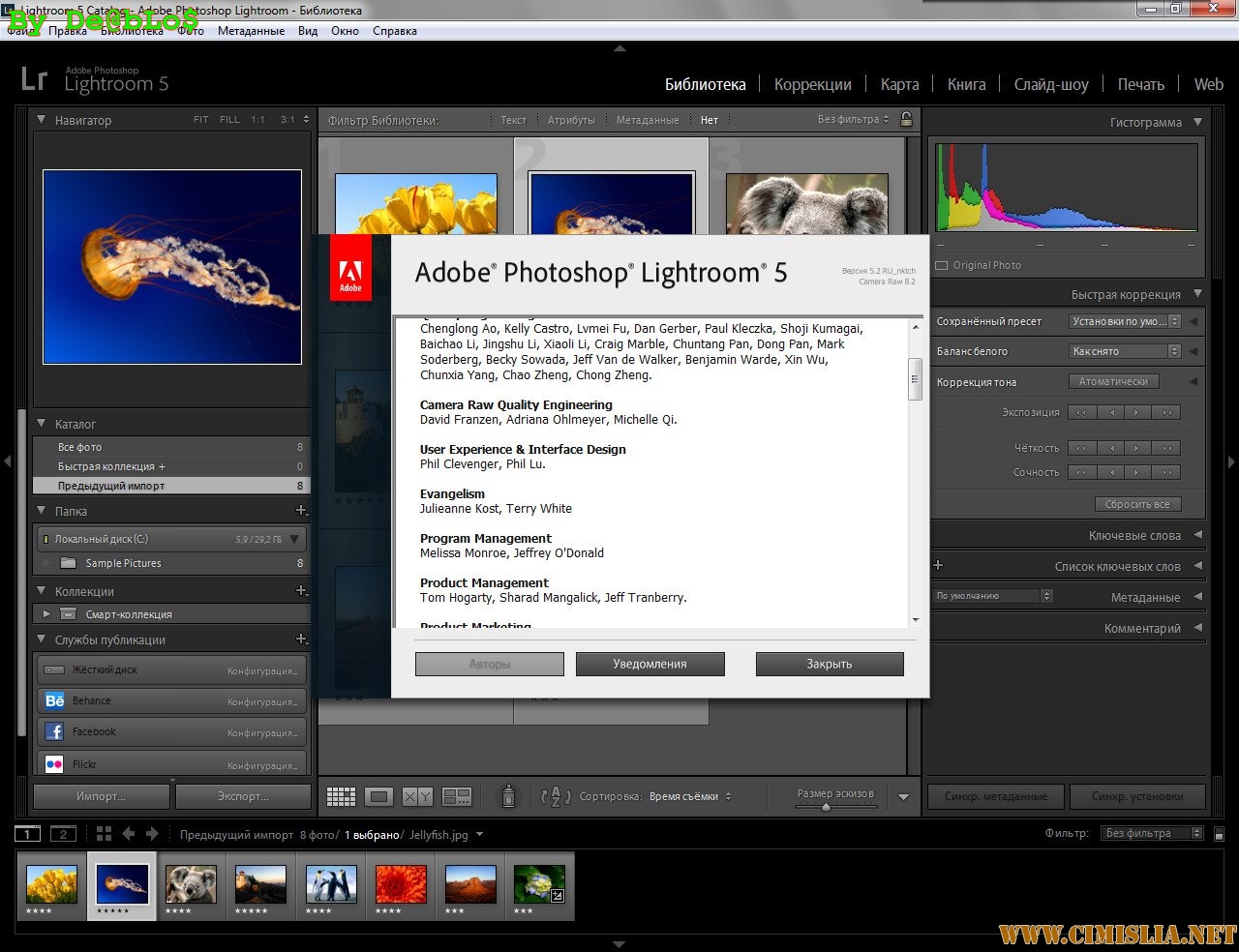Collapse the Коллекции panel
This screenshot has width=1239, height=952.
click(42, 591)
